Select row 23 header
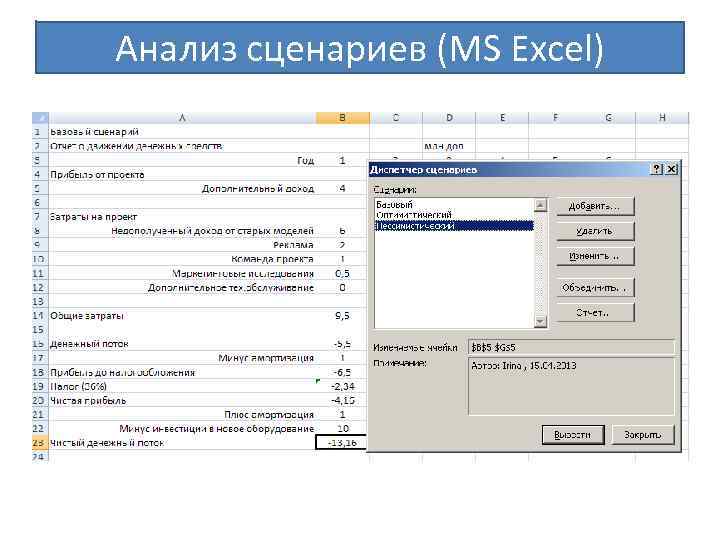 [38, 443]
